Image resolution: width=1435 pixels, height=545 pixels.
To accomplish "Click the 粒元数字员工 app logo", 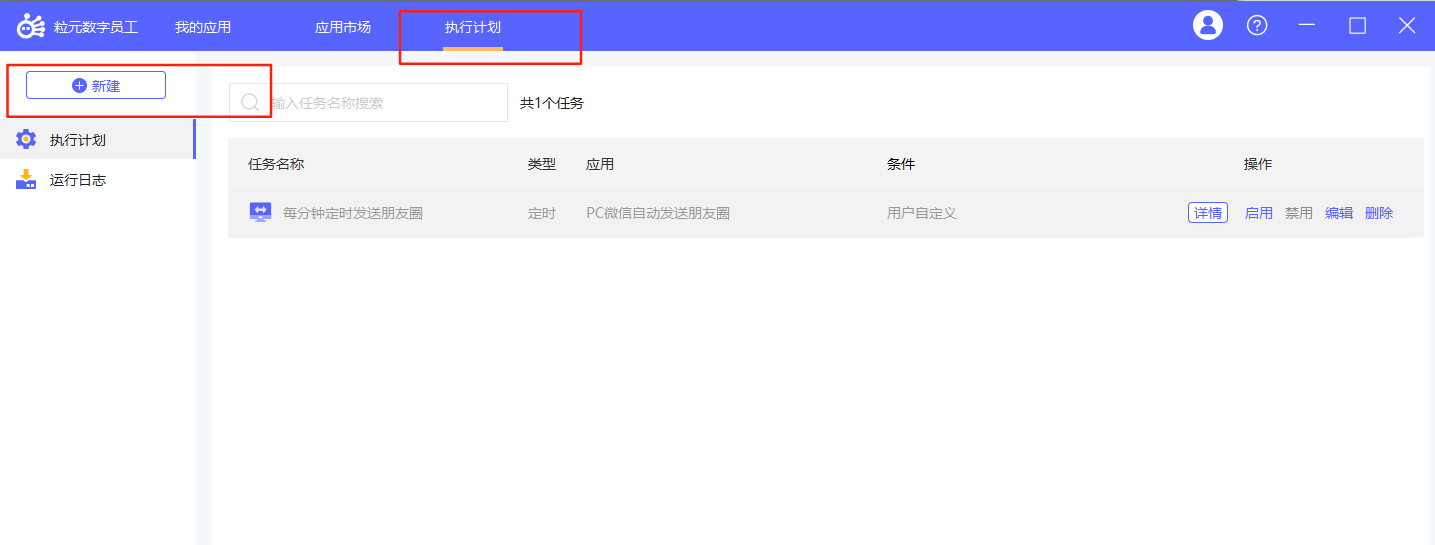I will point(31,27).
